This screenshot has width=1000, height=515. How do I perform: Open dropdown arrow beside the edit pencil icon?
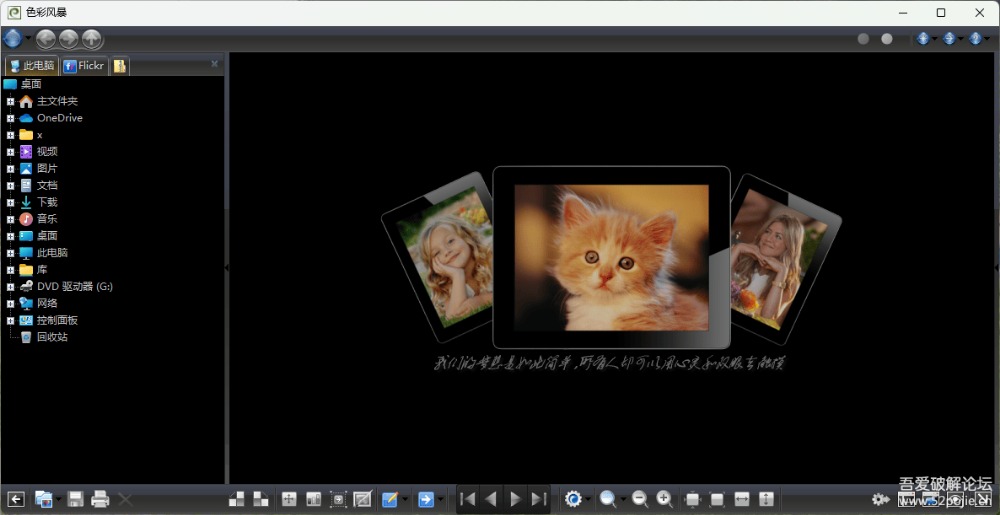pyautogui.click(x=405, y=499)
